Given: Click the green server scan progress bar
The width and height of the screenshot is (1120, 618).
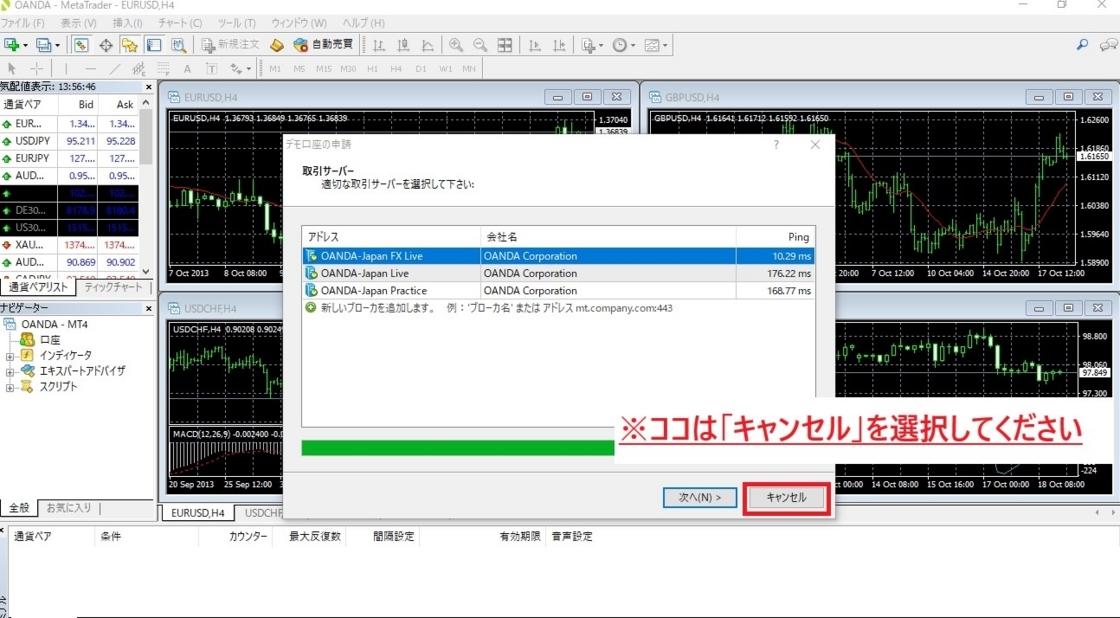Looking at the screenshot, I should (x=458, y=448).
